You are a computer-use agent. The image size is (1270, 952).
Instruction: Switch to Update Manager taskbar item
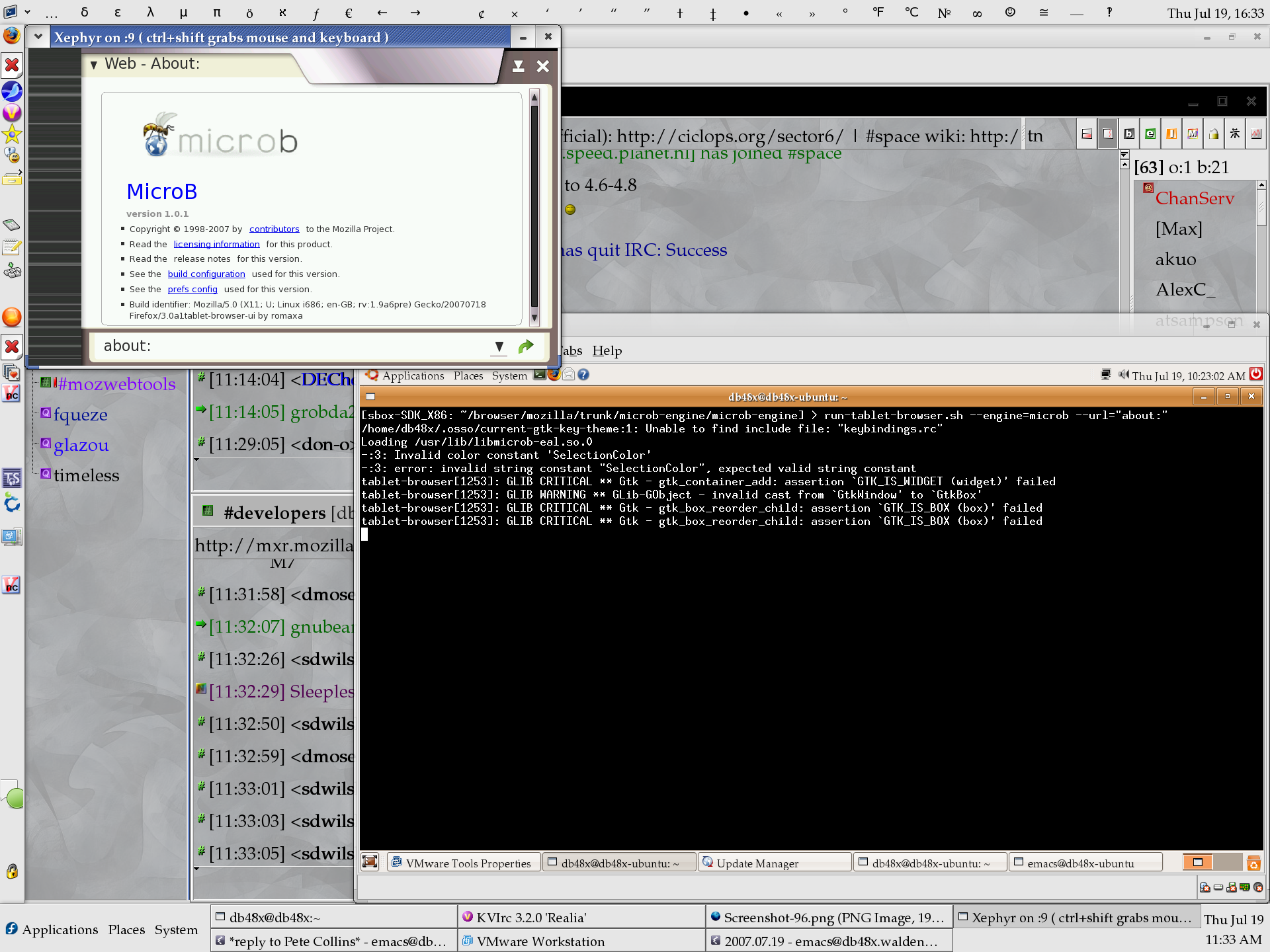[x=774, y=863]
